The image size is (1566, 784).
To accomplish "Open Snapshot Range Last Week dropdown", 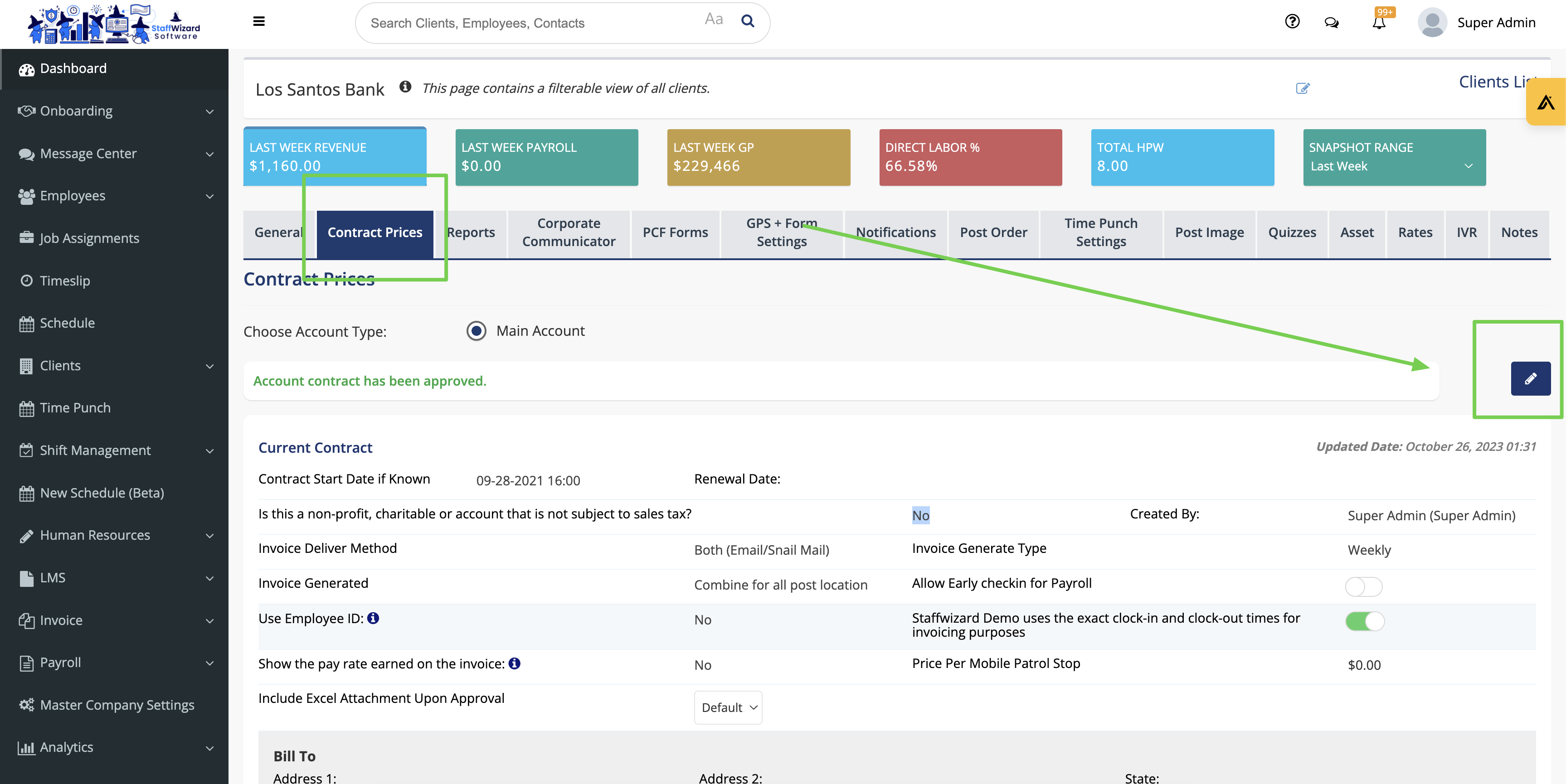I will coord(1393,166).
